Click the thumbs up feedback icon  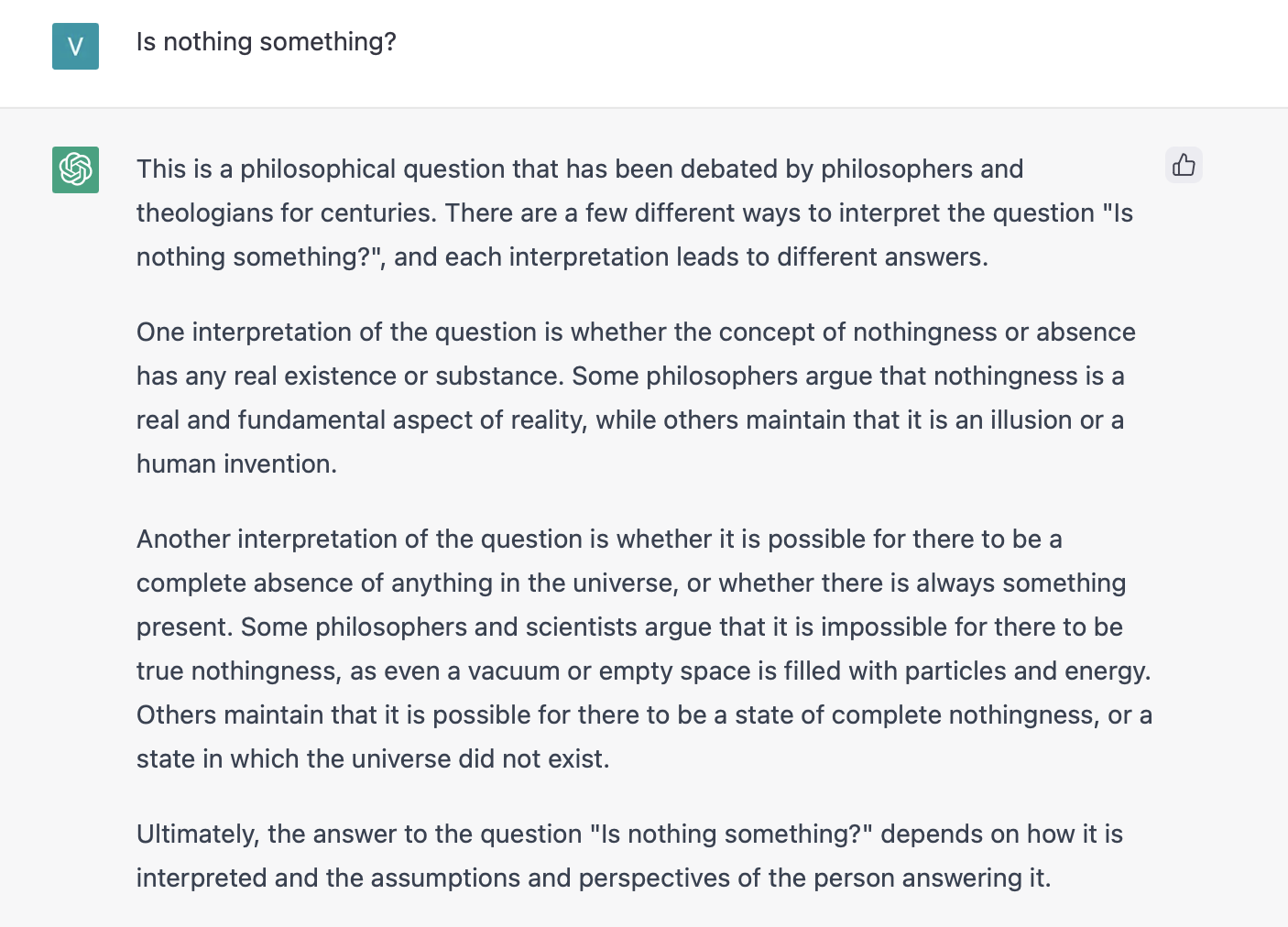(1184, 166)
